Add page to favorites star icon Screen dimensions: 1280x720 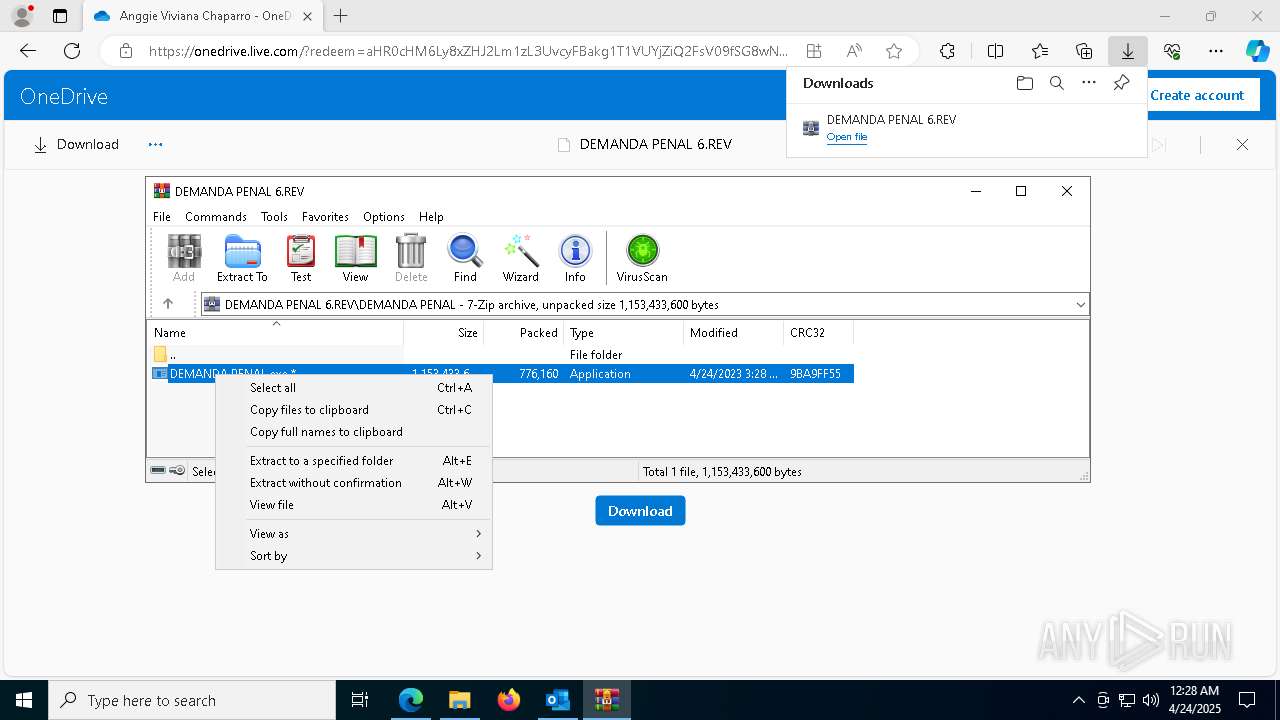pos(894,51)
